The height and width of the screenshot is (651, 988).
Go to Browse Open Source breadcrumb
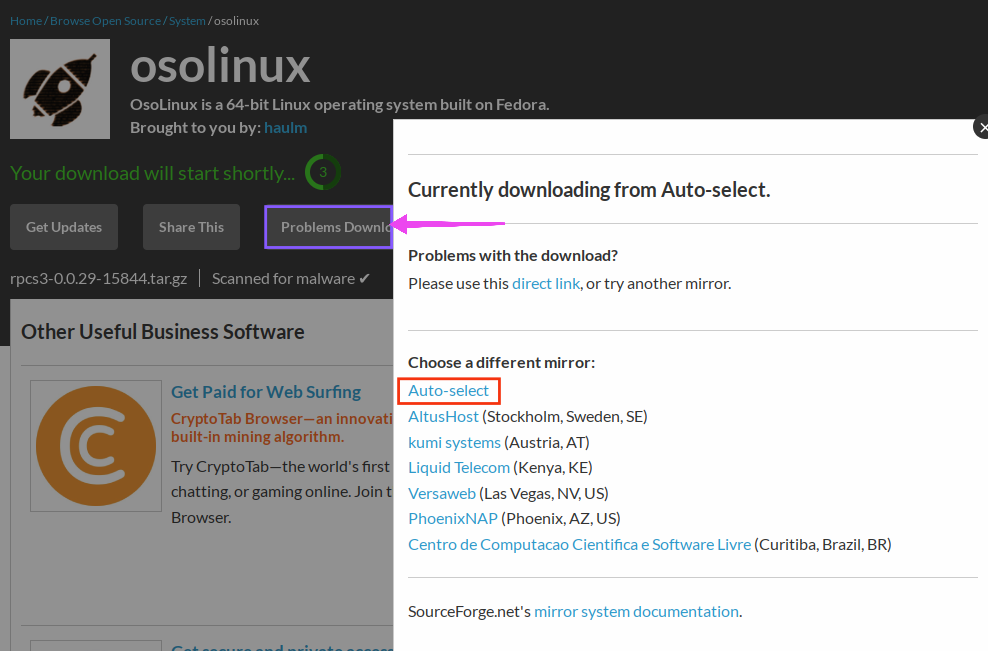click(105, 21)
